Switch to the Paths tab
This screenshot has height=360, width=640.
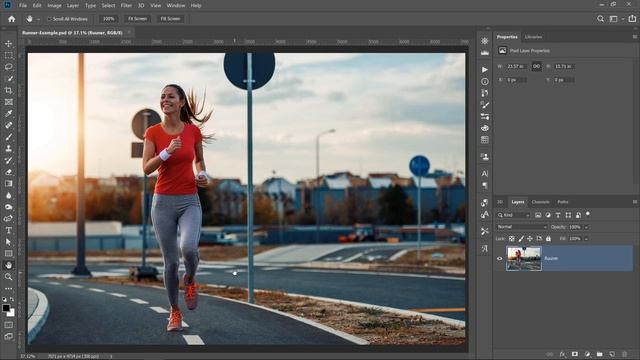[563, 202]
